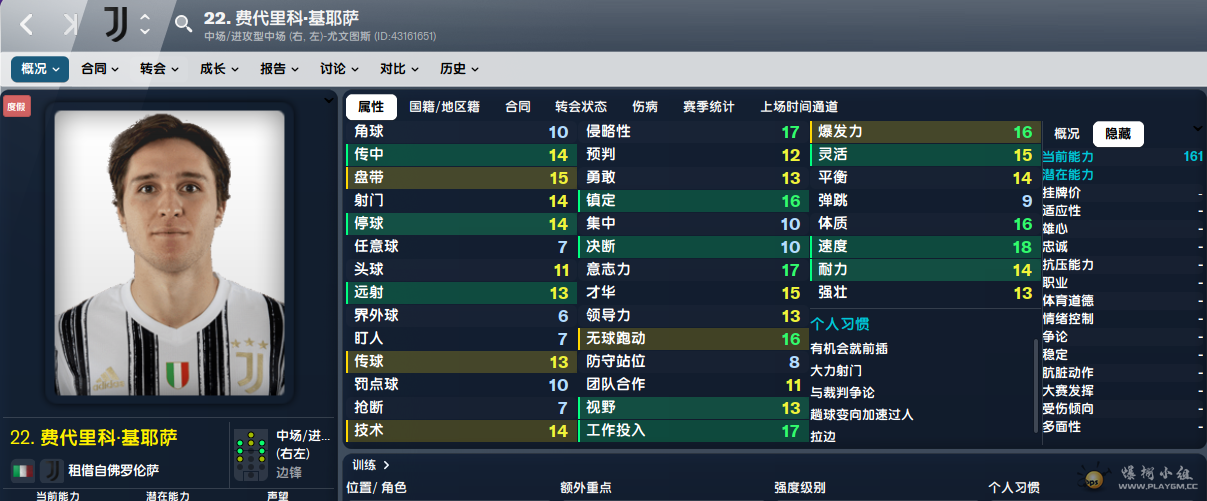
Task: Click the position pitch diagram icon
Action: coord(250,455)
